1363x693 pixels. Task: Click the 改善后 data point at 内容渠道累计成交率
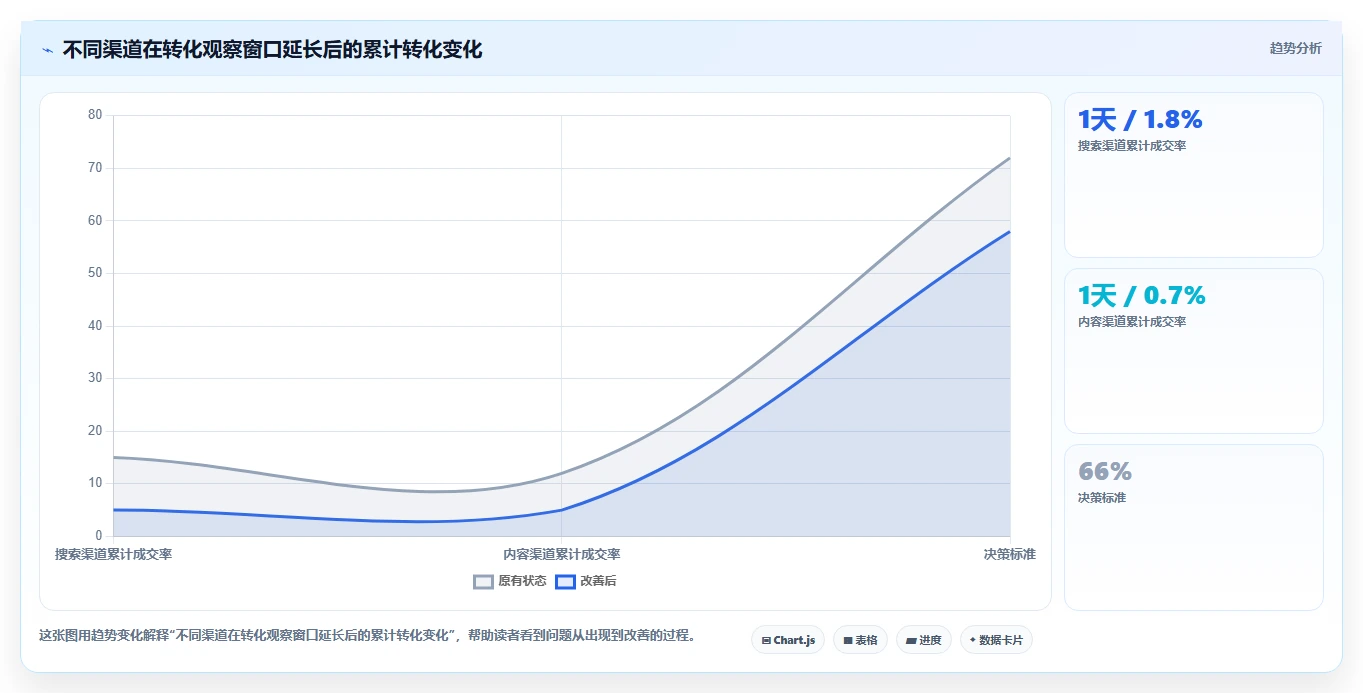(x=562, y=510)
